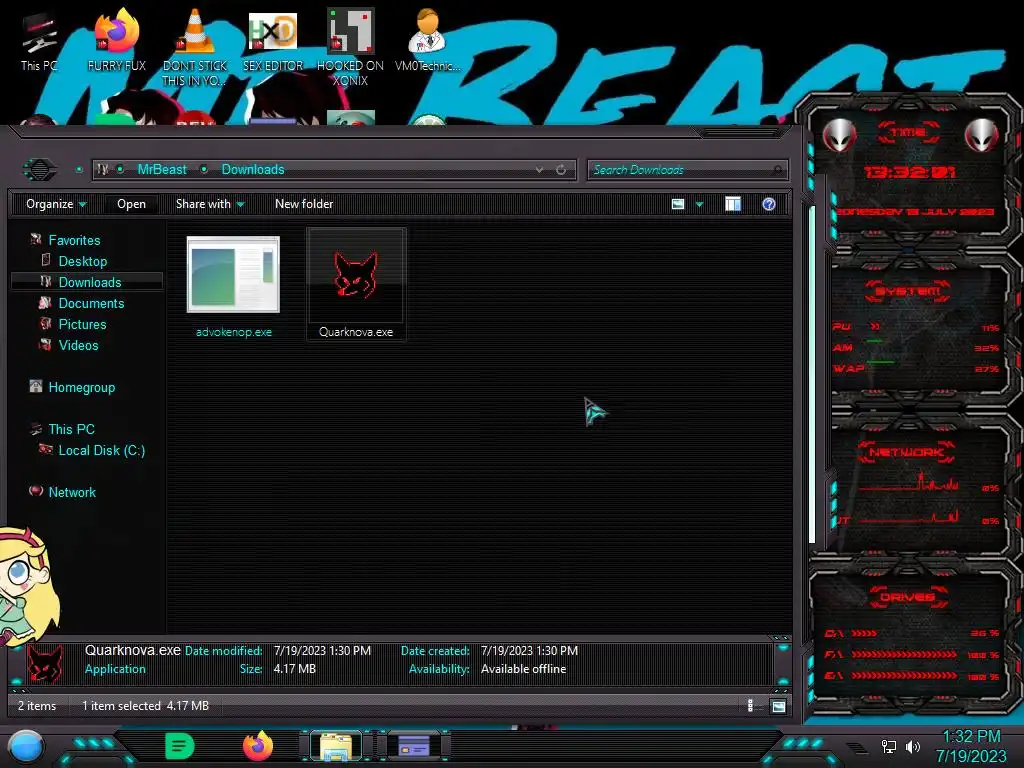
Task: Change the view icon in toolbar
Action: (x=678, y=204)
